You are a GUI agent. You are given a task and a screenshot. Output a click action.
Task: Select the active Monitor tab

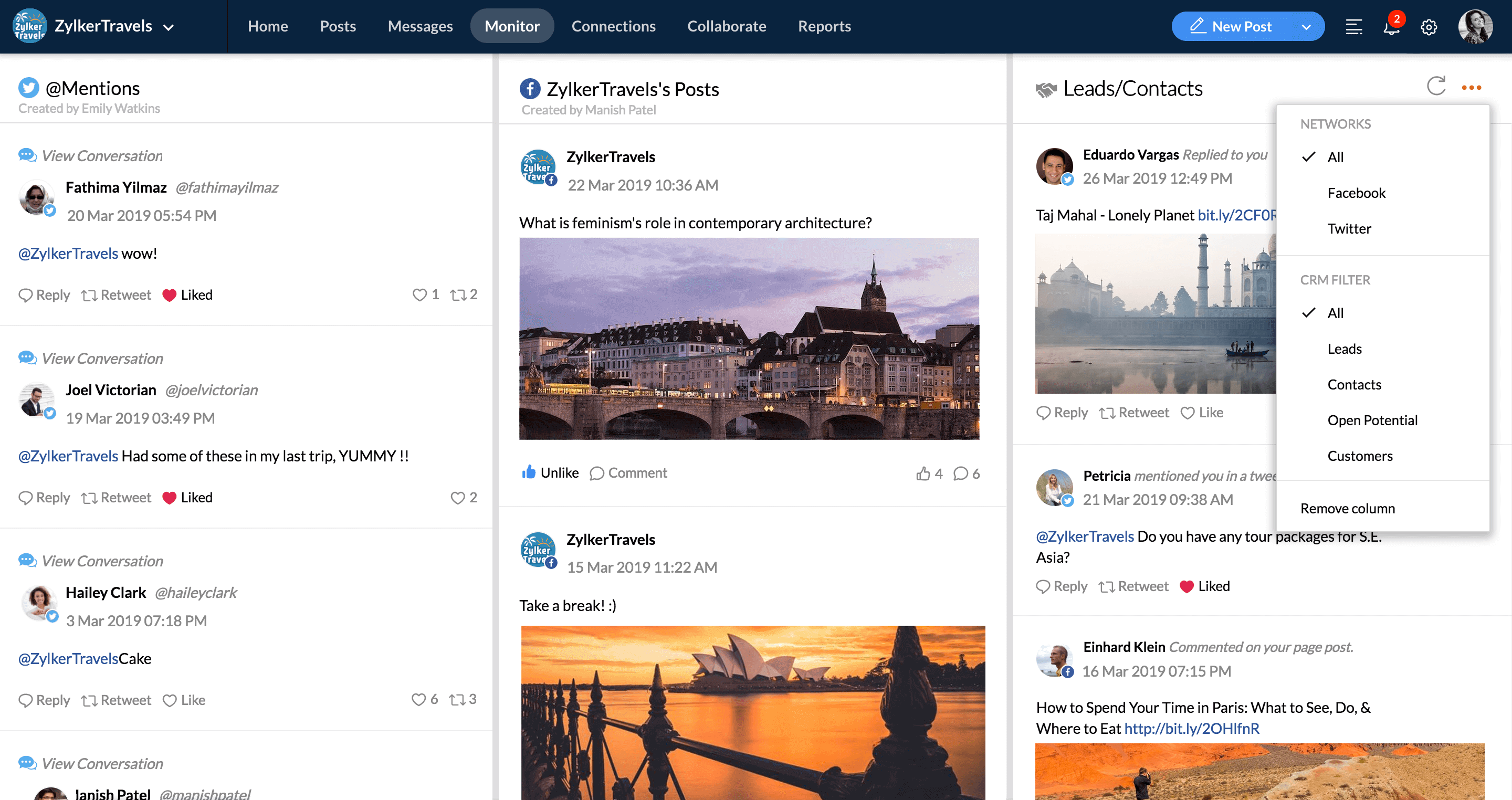coord(512,26)
